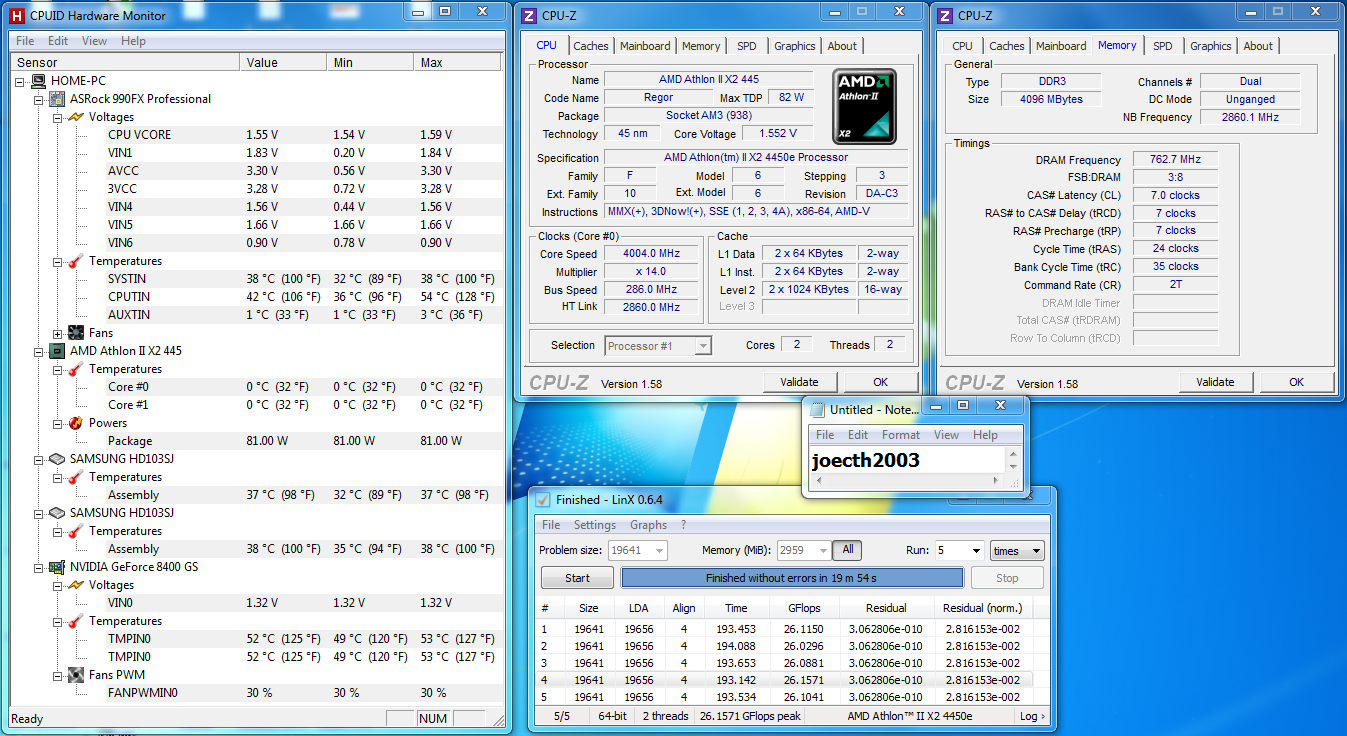Image resolution: width=1347 pixels, height=736 pixels.
Task: Select the Package power row
Action: (x=254, y=441)
